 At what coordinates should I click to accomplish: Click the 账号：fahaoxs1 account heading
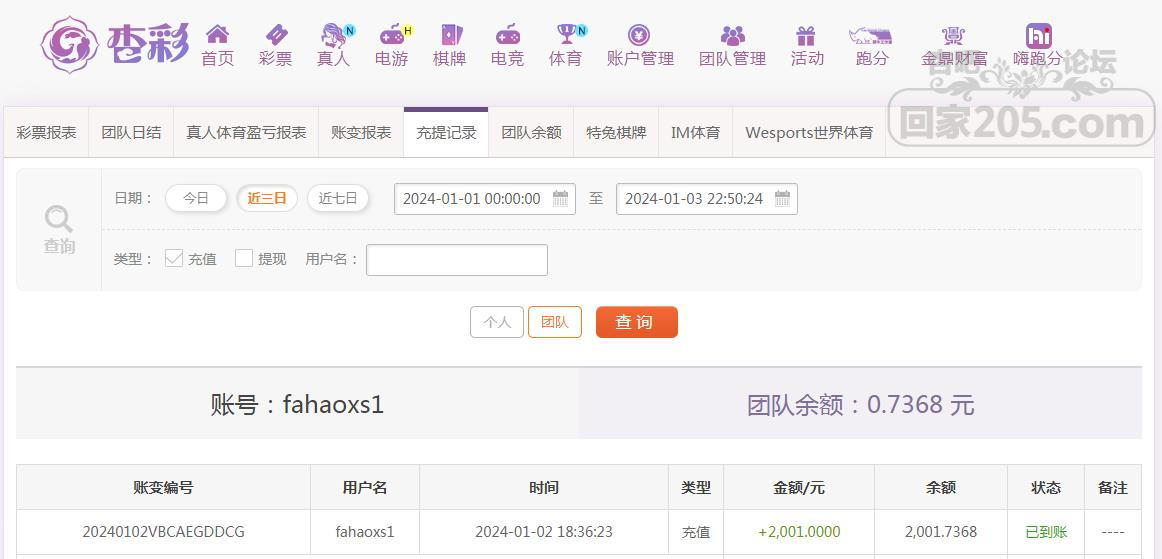[297, 405]
